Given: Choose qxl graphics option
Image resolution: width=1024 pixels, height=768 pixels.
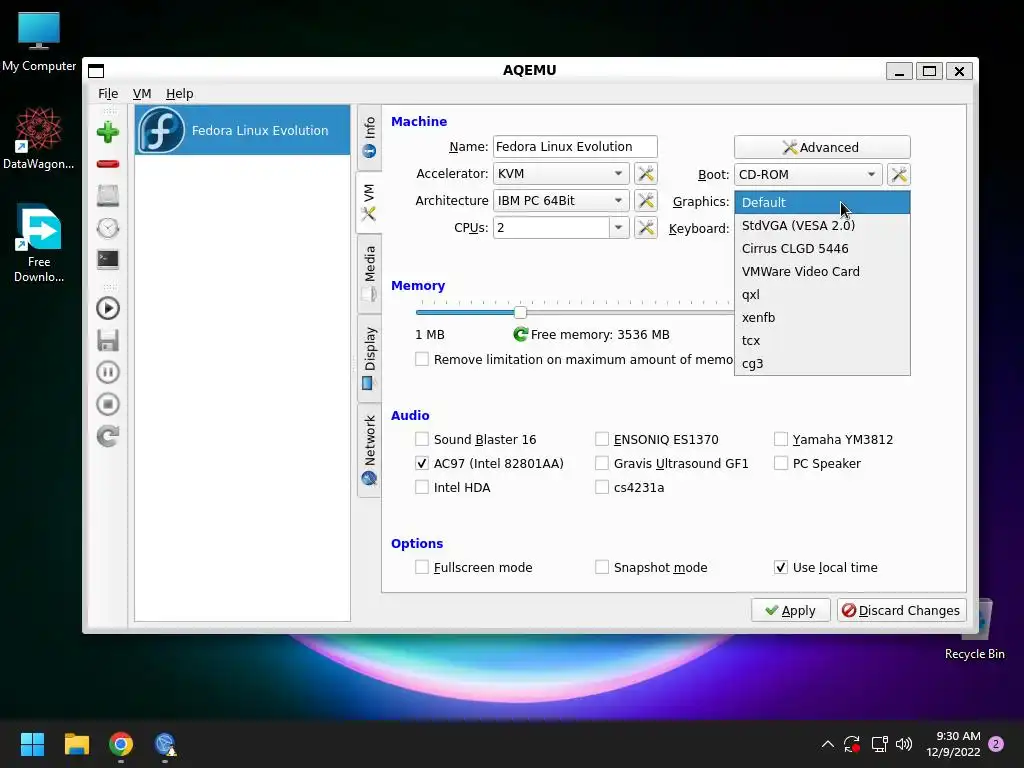Looking at the screenshot, I should [822, 295].
